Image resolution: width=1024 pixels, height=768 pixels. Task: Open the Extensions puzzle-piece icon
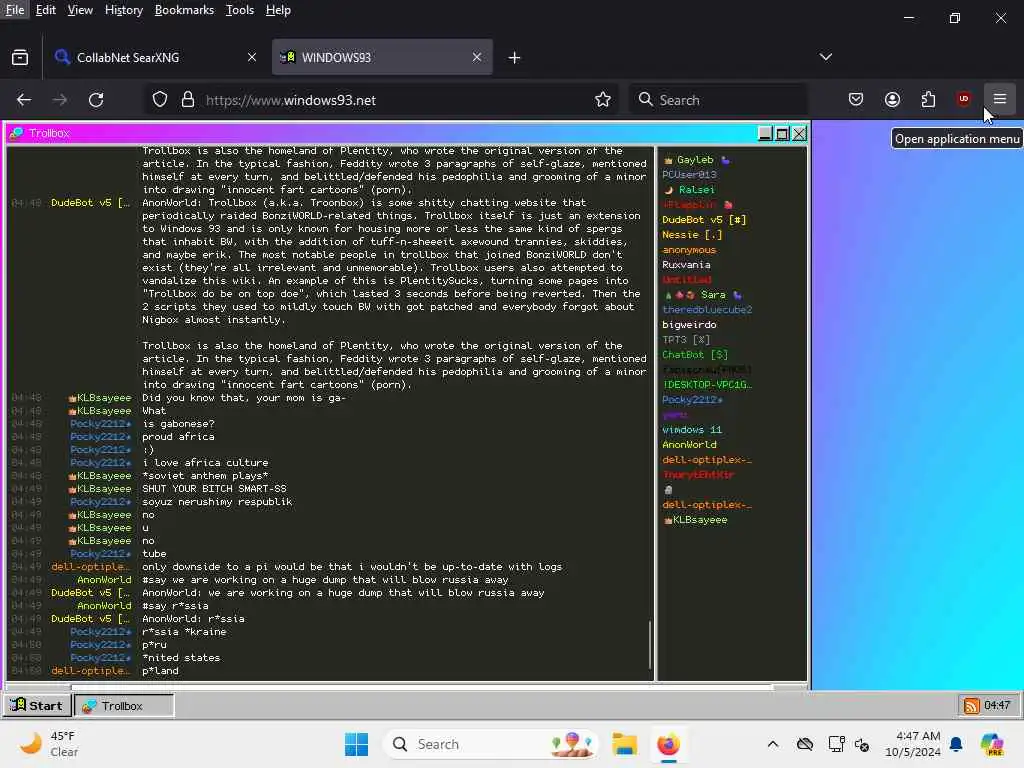pyautogui.click(x=928, y=99)
